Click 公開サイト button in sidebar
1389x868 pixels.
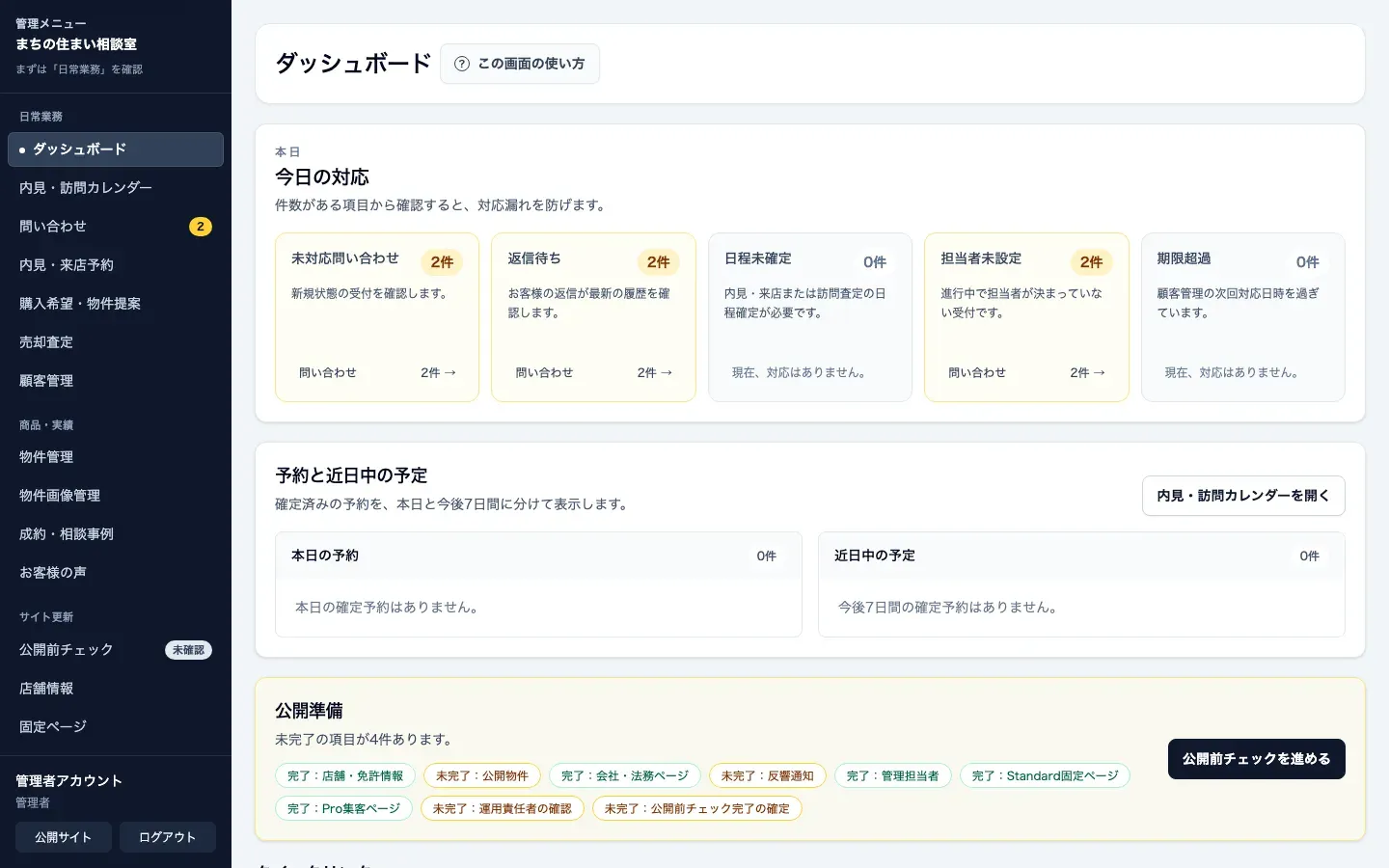pos(64,837)
